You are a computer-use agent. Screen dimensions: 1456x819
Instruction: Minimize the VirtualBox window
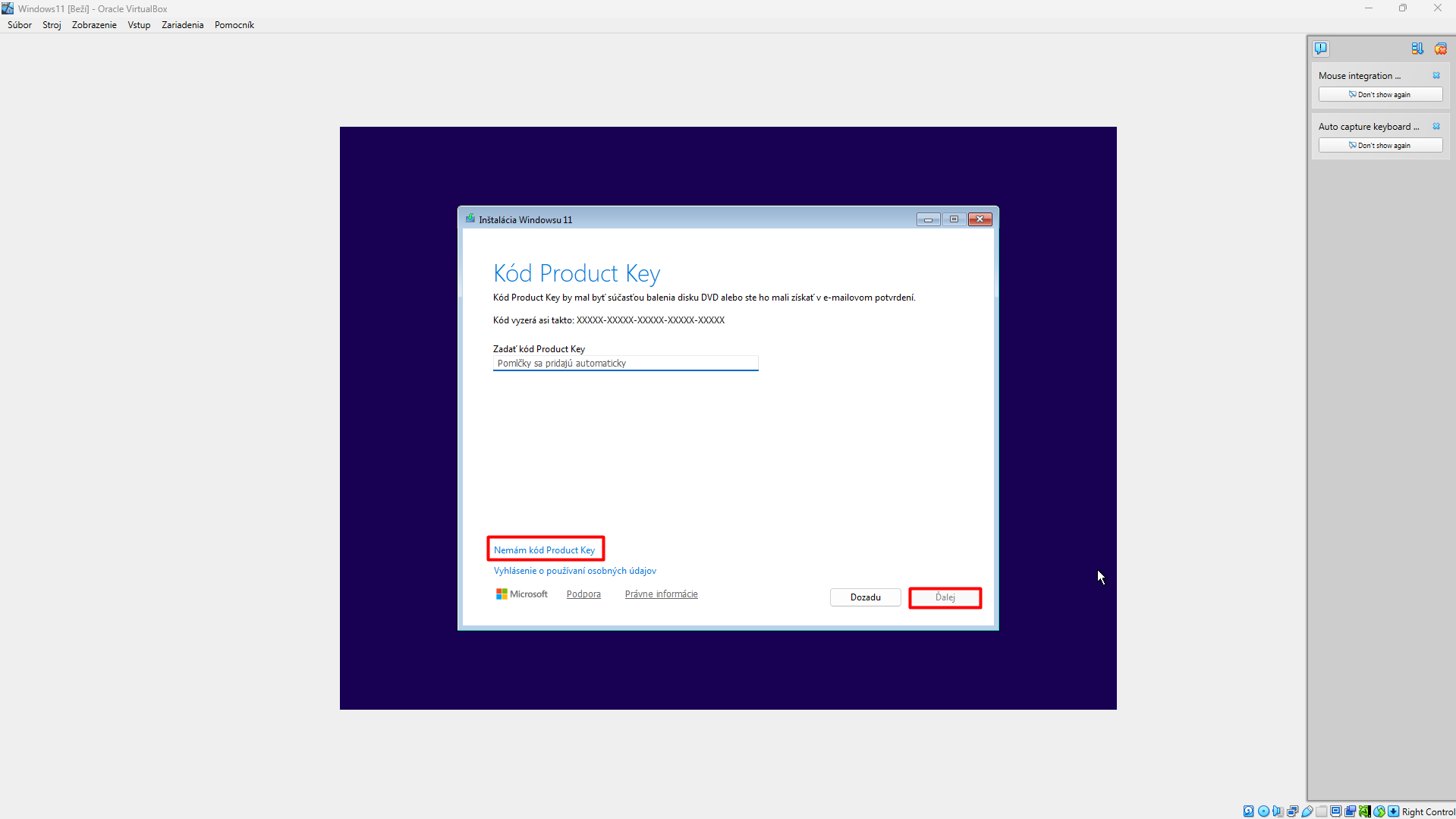(1369, 8)
